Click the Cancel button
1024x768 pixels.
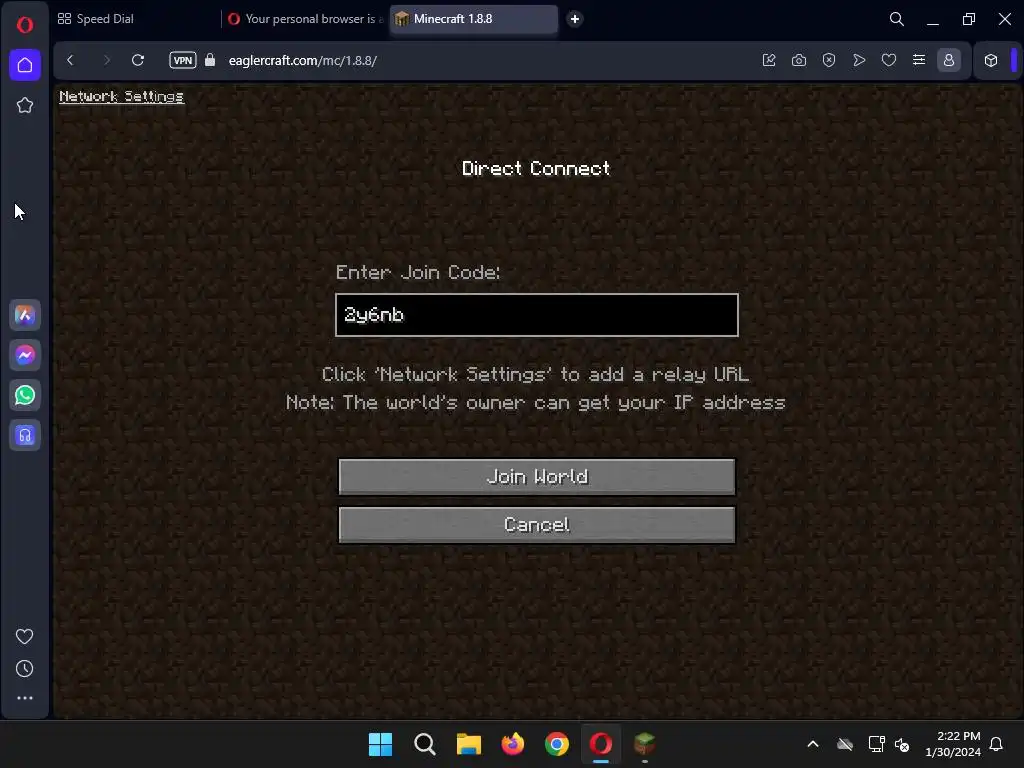(x=537, y=525)
